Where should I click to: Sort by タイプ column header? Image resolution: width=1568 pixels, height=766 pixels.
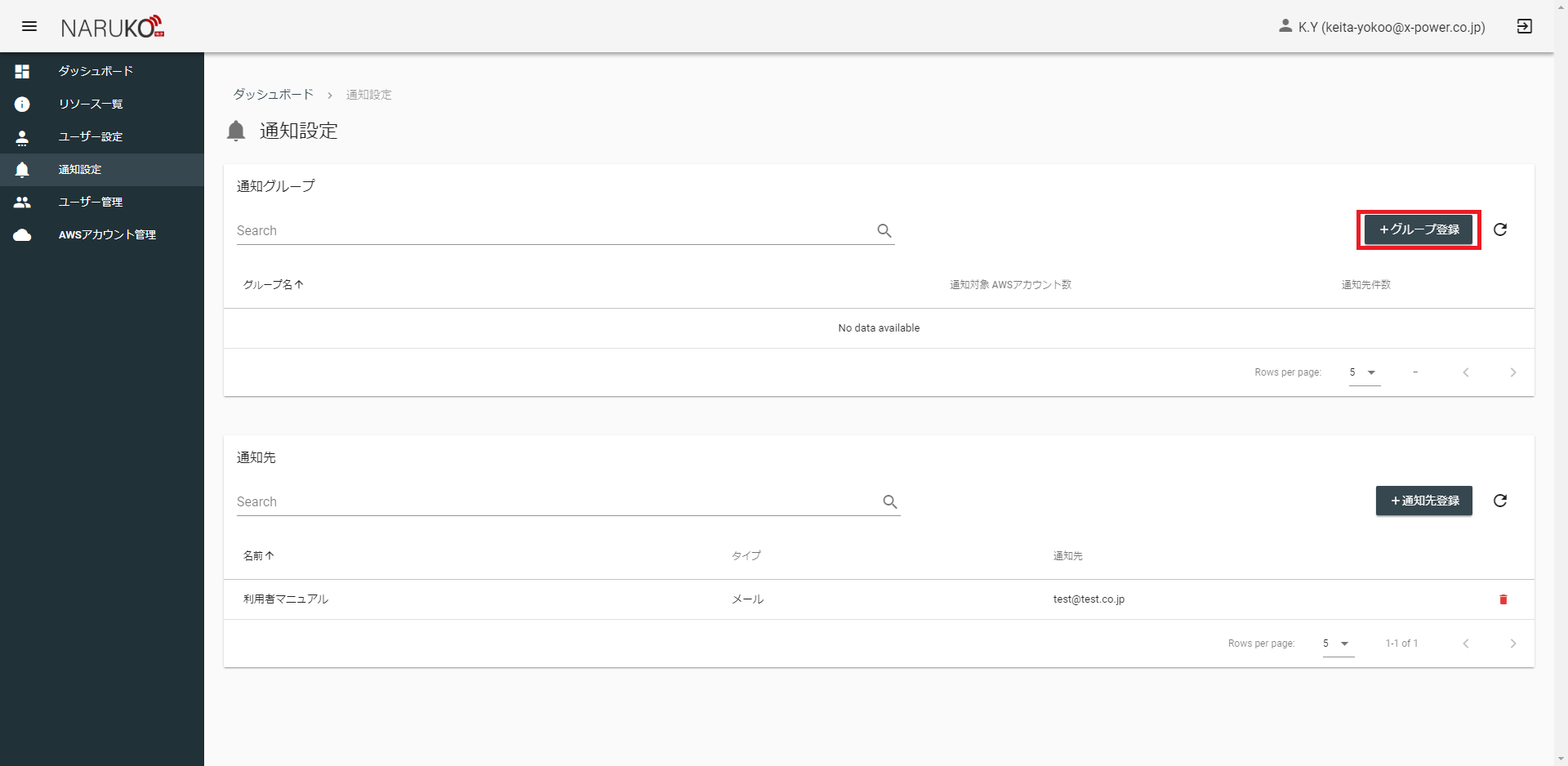pos(746,555)
